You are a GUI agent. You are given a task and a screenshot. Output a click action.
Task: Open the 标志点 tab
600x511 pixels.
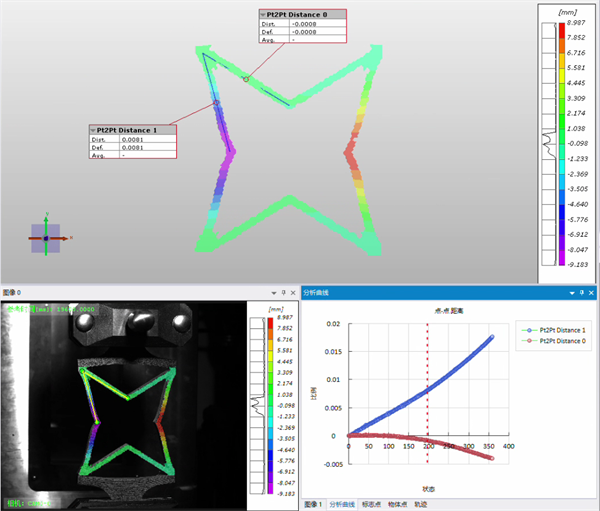pyautogui.click(x=371, y=504)
